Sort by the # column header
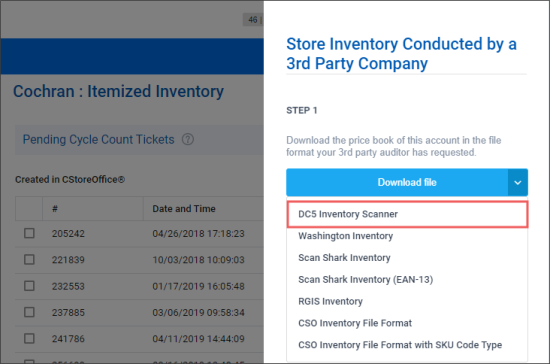 coord(55,209)
